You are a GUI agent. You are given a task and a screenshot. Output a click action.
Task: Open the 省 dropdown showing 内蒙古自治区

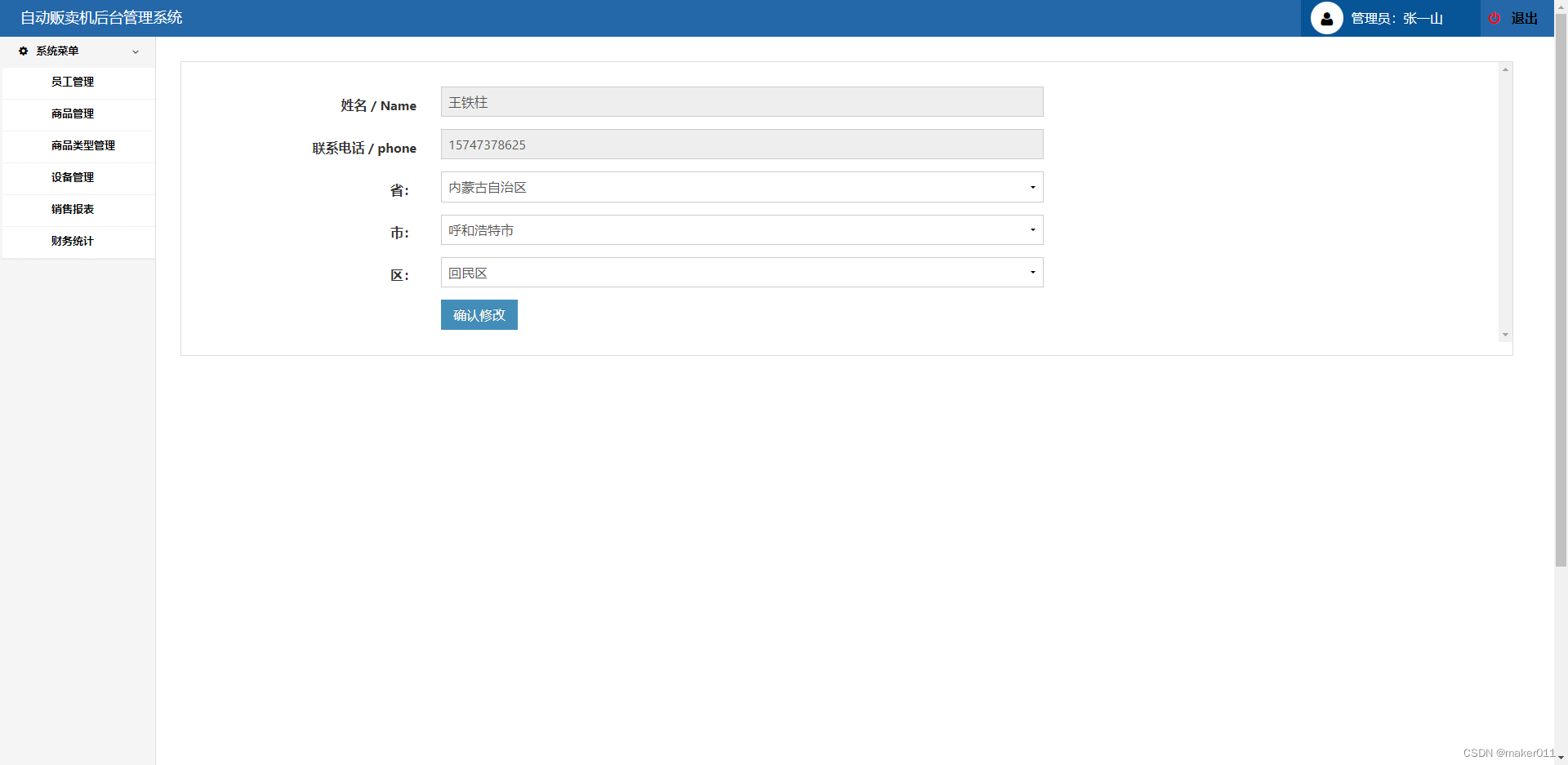click(742, 187)
